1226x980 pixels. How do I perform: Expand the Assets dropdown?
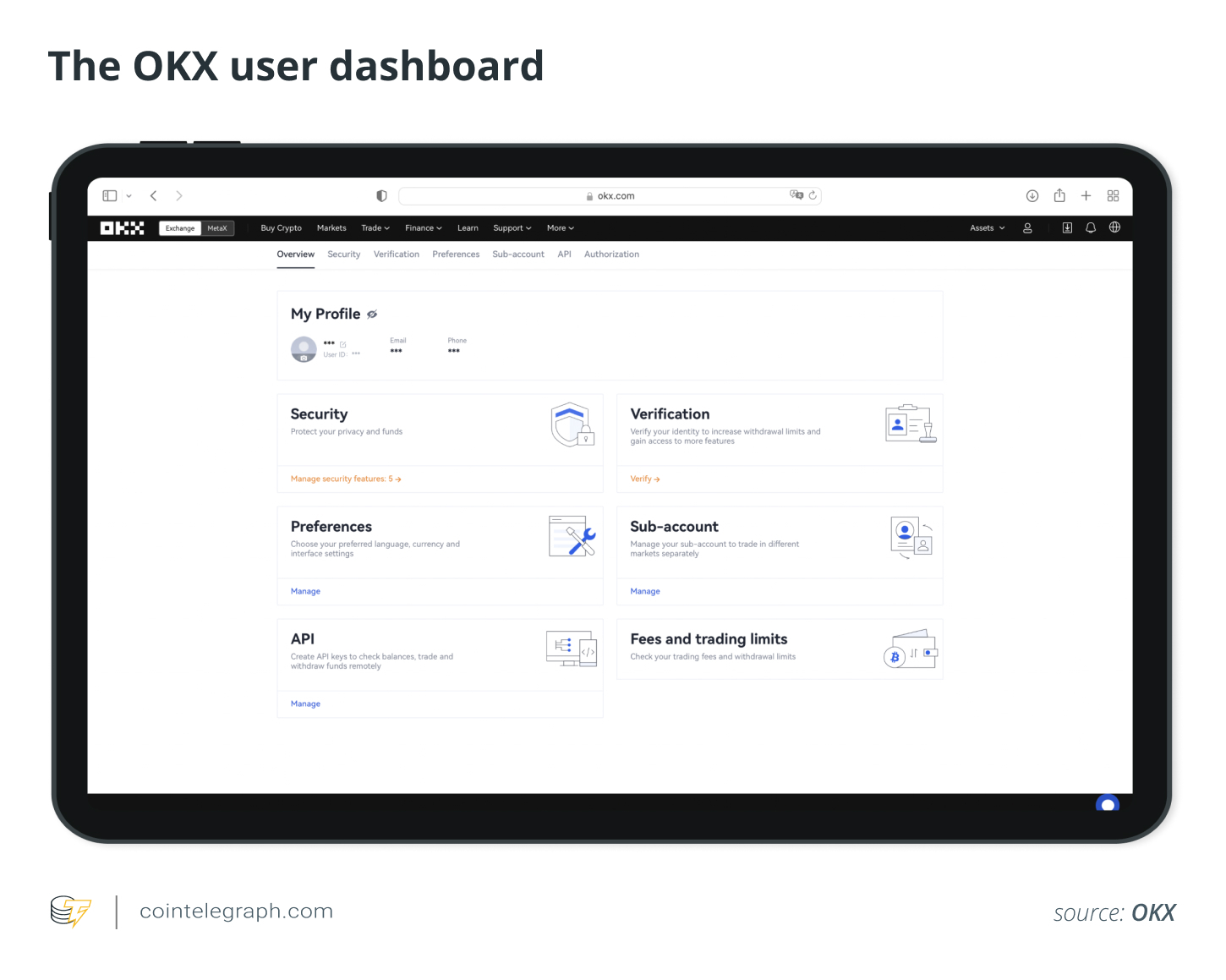988,228
